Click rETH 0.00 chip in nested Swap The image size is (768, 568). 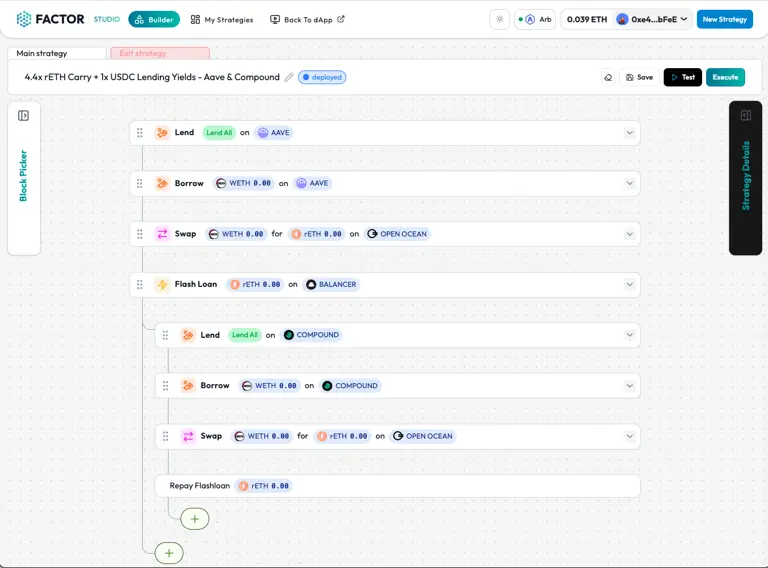pos(342,436)
